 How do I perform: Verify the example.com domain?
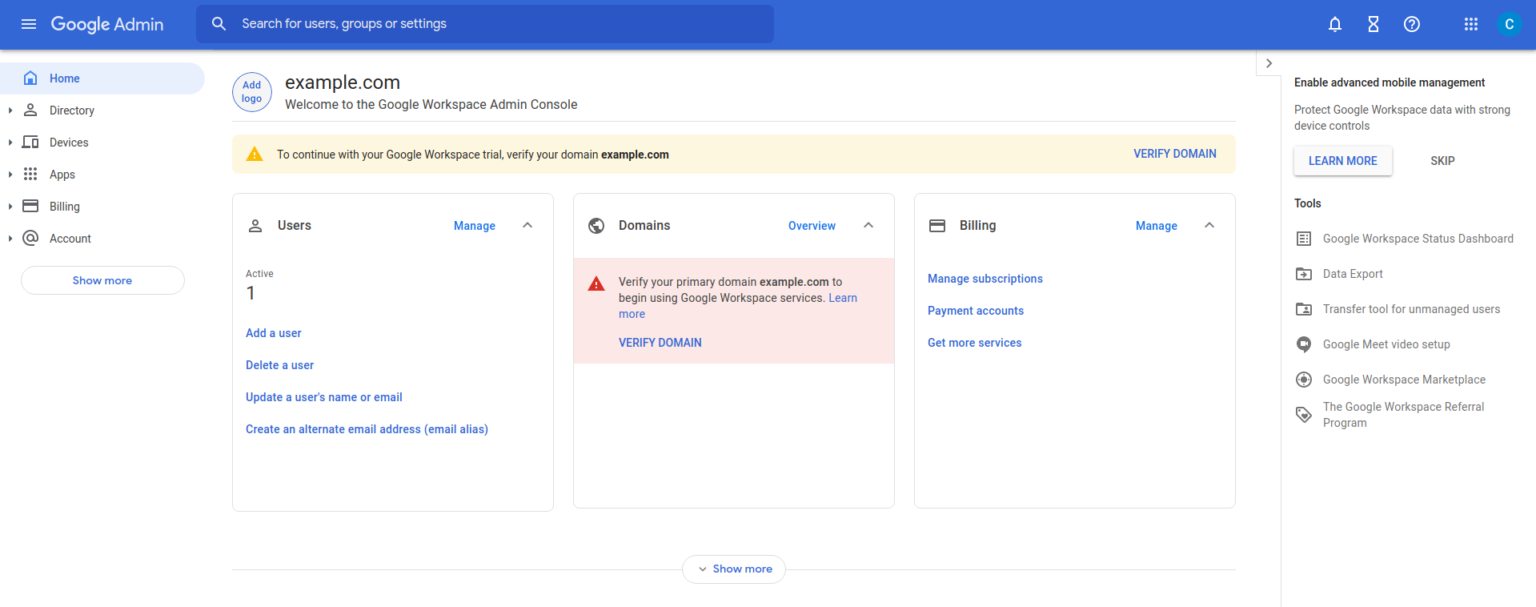point(1174,153)
